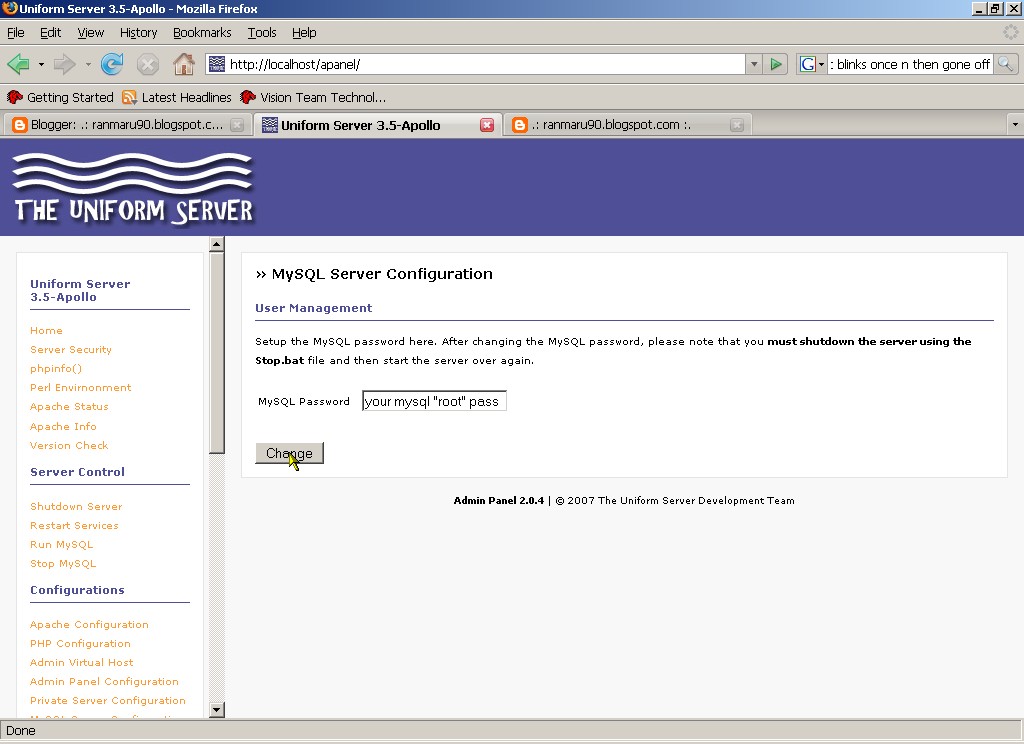Click the sidebar scrollbar thumb

[217, 353]
